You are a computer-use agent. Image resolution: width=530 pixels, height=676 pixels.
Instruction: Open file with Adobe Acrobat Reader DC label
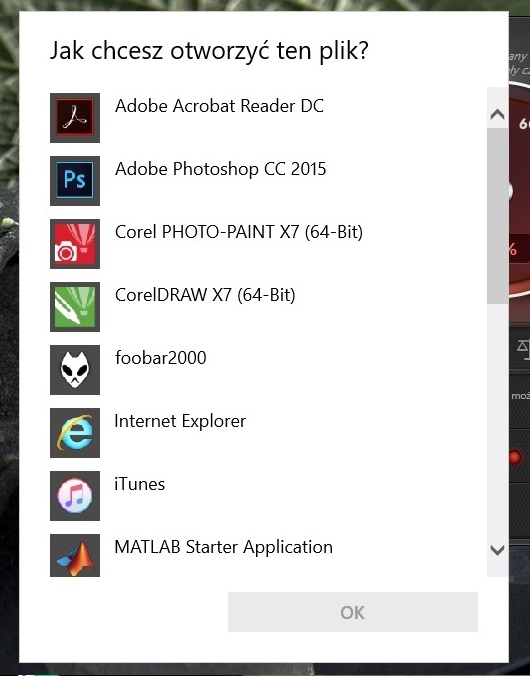219,106
